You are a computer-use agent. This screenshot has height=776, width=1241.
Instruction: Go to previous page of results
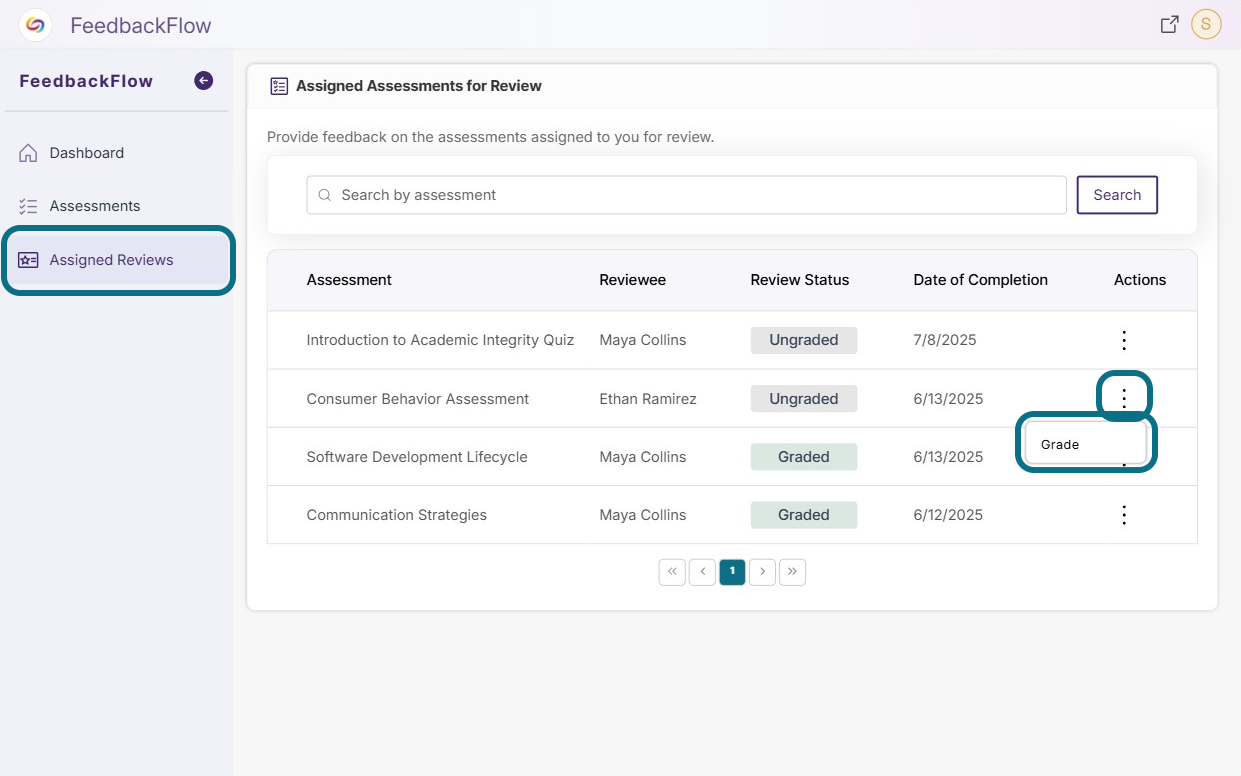point(702,571)
